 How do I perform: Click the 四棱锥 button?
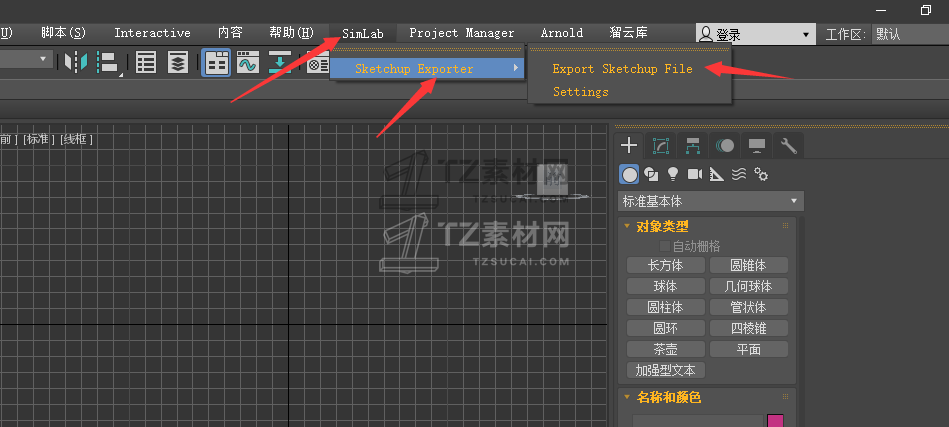point(749,328)
